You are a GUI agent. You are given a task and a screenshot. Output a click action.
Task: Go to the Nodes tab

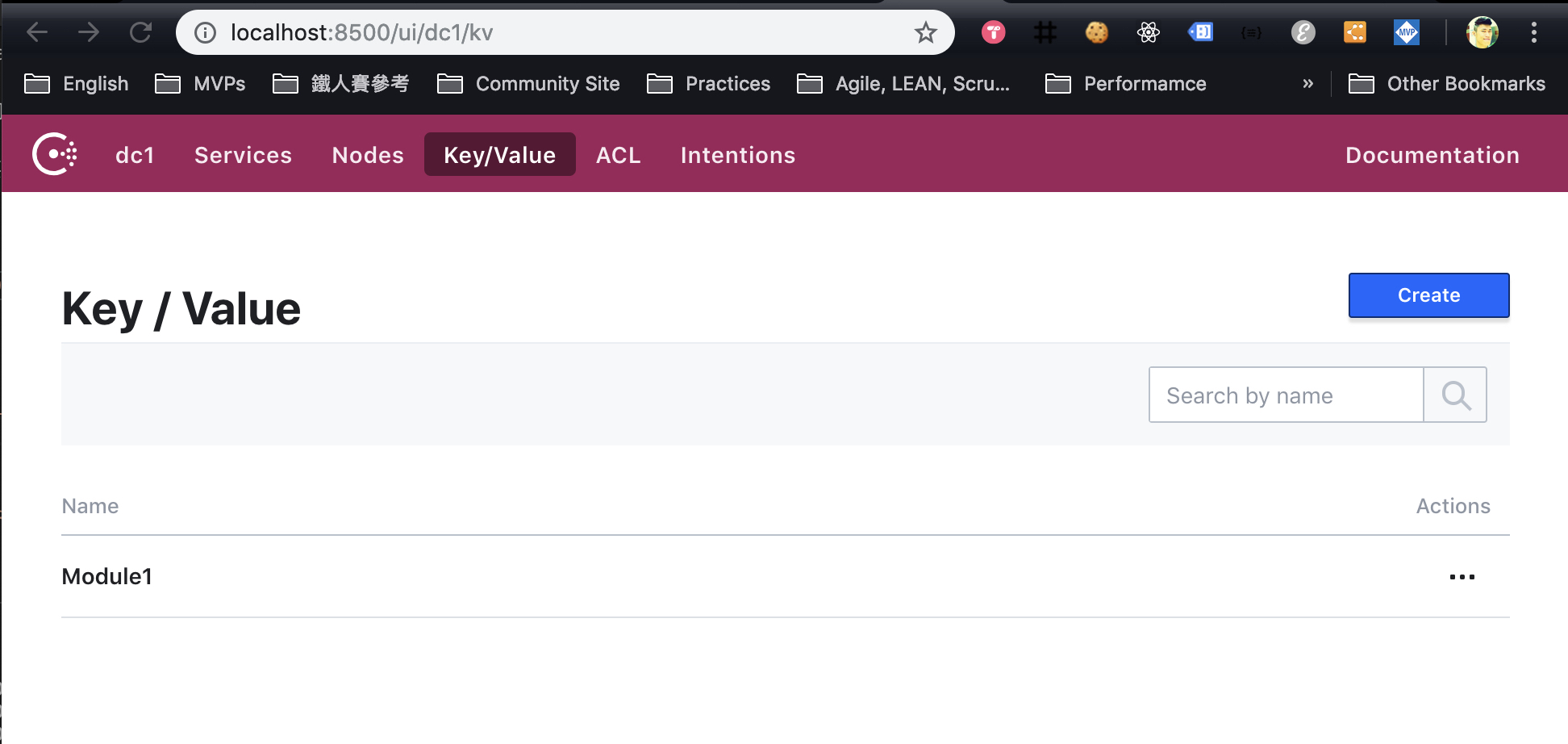(368, 155)
